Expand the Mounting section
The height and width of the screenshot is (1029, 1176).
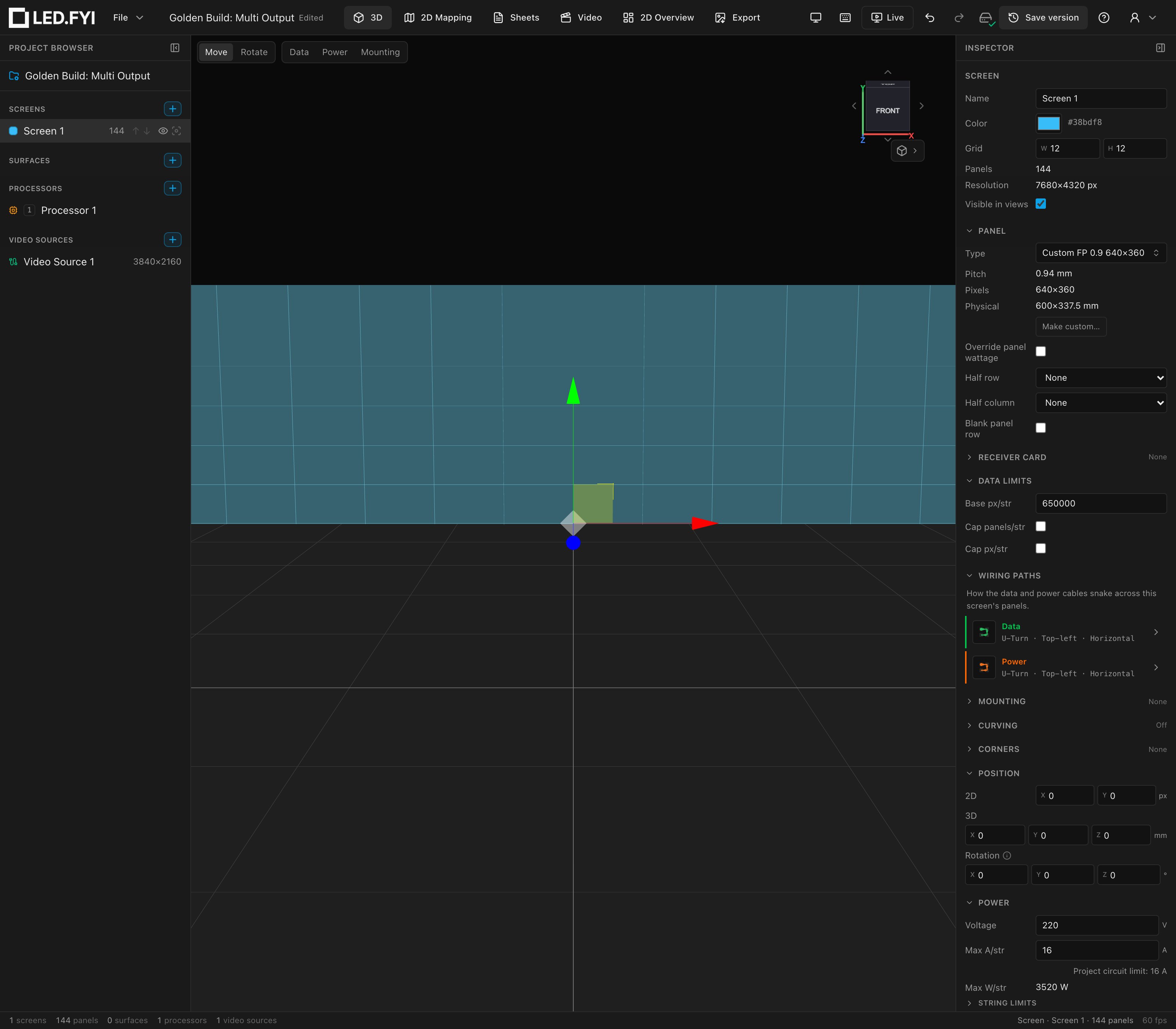click(1065, 701)
